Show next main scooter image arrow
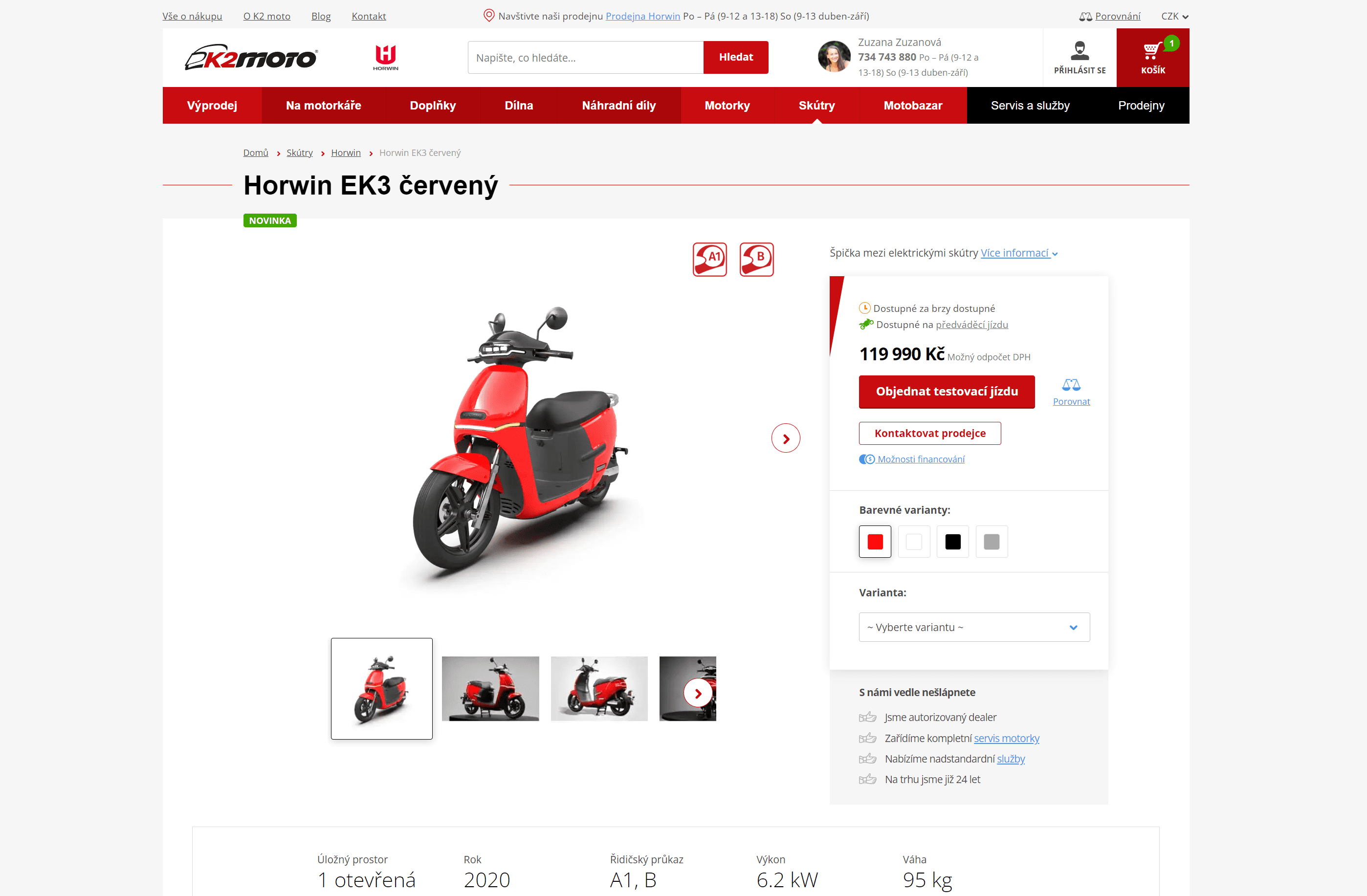 tap(785, 438)
